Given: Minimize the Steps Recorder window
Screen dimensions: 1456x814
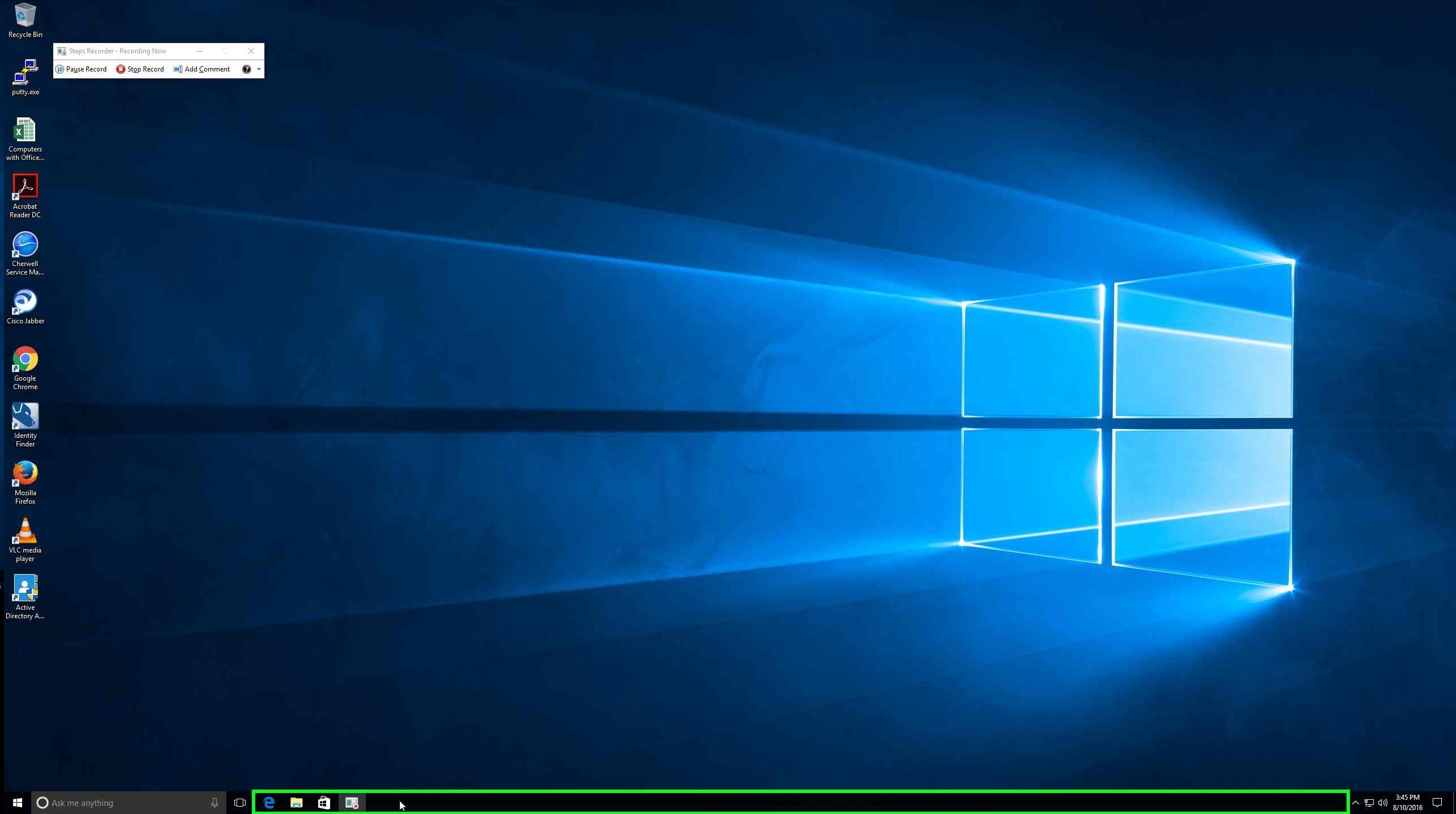Looking at the screenshot, I should click(x=200, y=51).
